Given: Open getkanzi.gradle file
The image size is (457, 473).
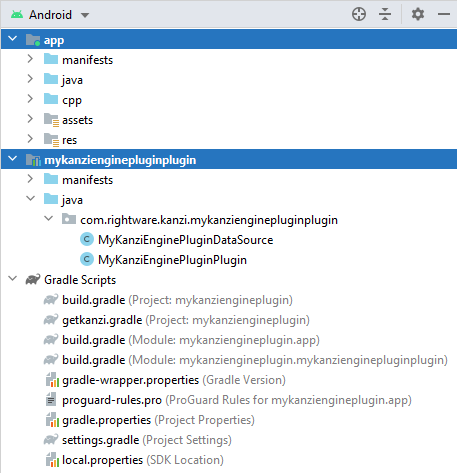Looking at the screenshot, I should pos(186,320).
